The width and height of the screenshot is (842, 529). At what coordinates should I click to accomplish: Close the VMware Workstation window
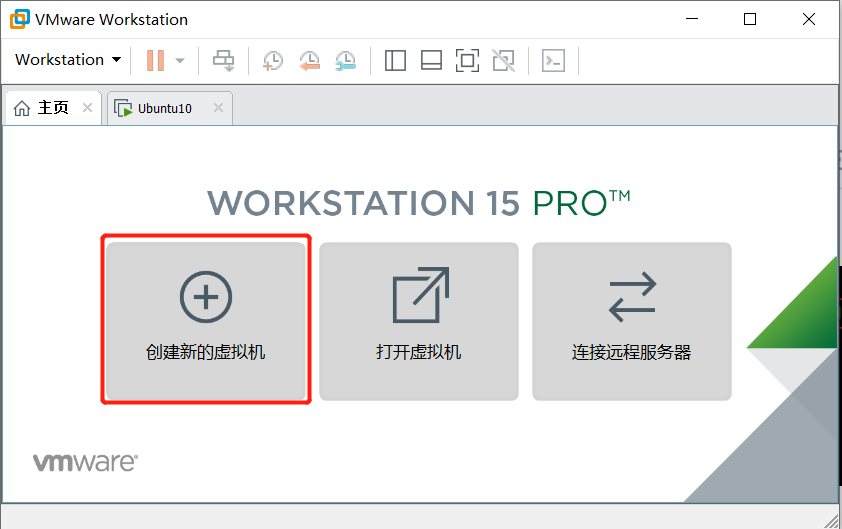click(x=809, y=19)
